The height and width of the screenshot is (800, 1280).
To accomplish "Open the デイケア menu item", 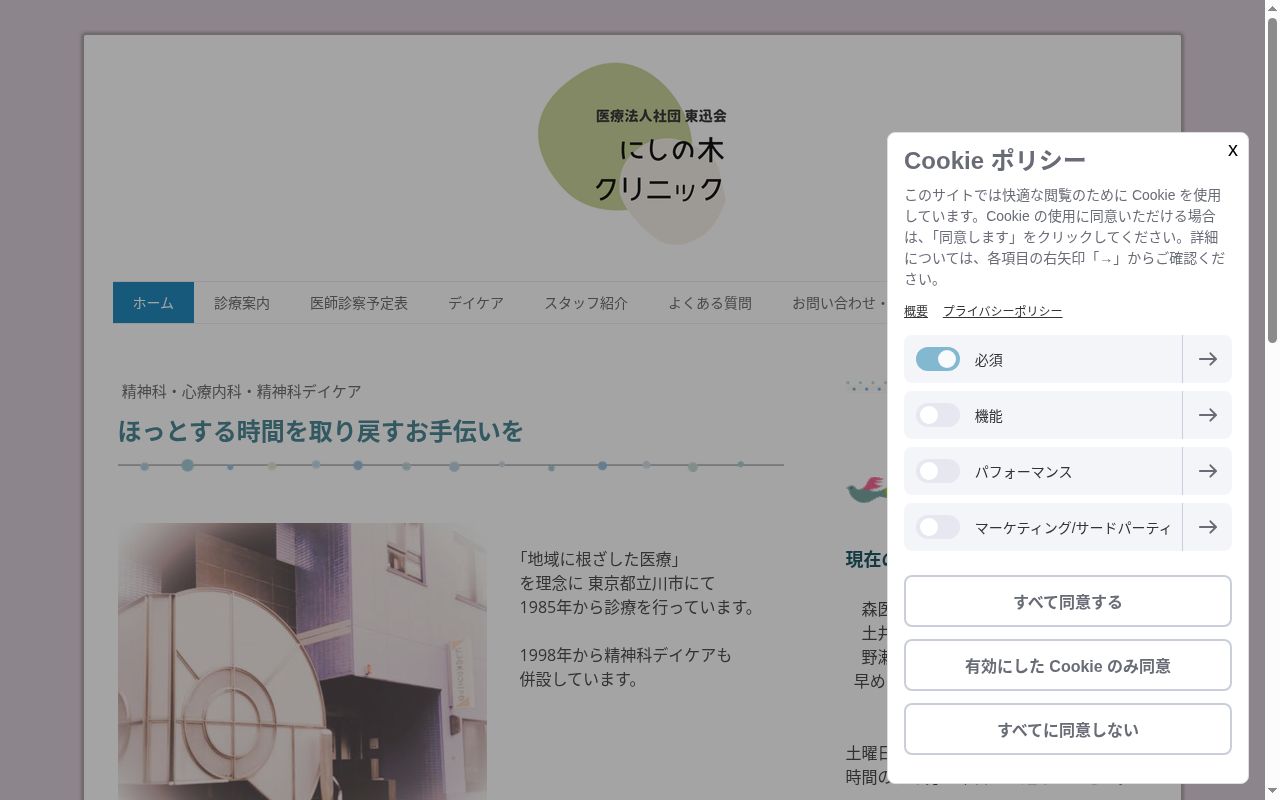I will (476, 303).
